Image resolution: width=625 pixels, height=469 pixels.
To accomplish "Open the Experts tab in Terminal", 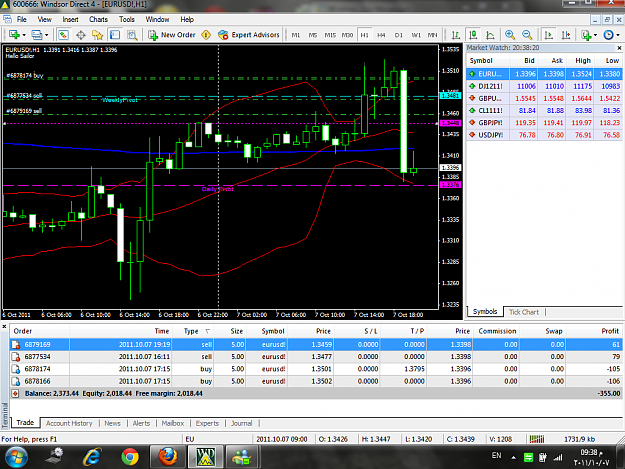I will pyautogui.click(x=207, y=423).
